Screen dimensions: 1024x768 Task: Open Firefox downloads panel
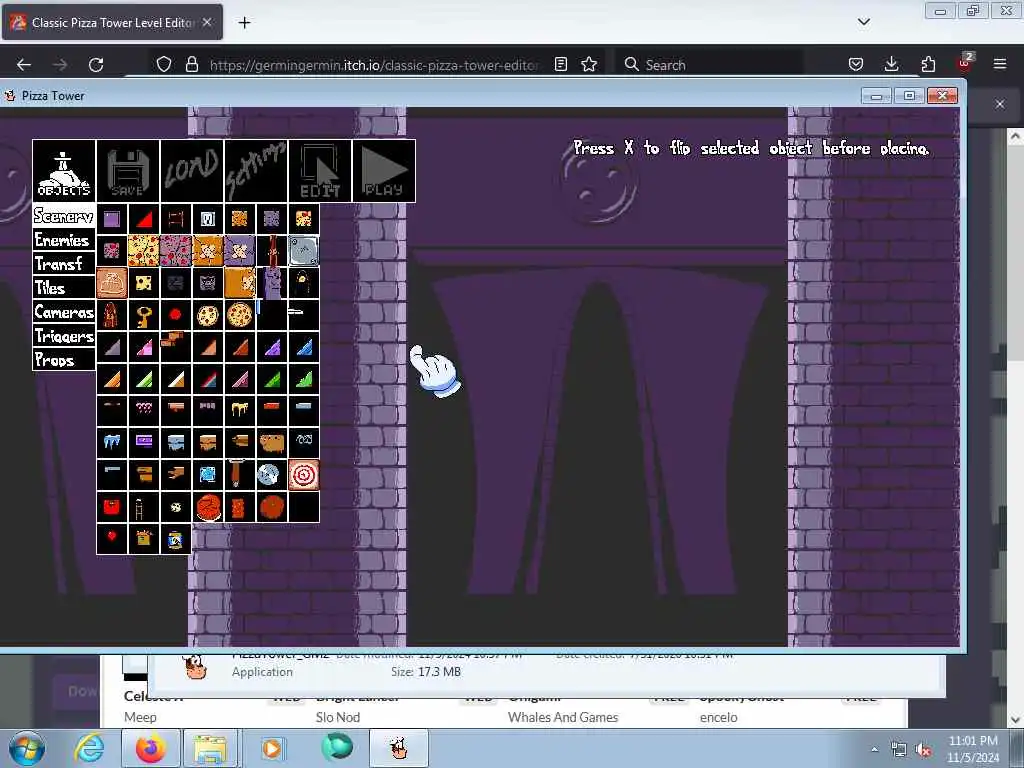click(x=891, y=65)
